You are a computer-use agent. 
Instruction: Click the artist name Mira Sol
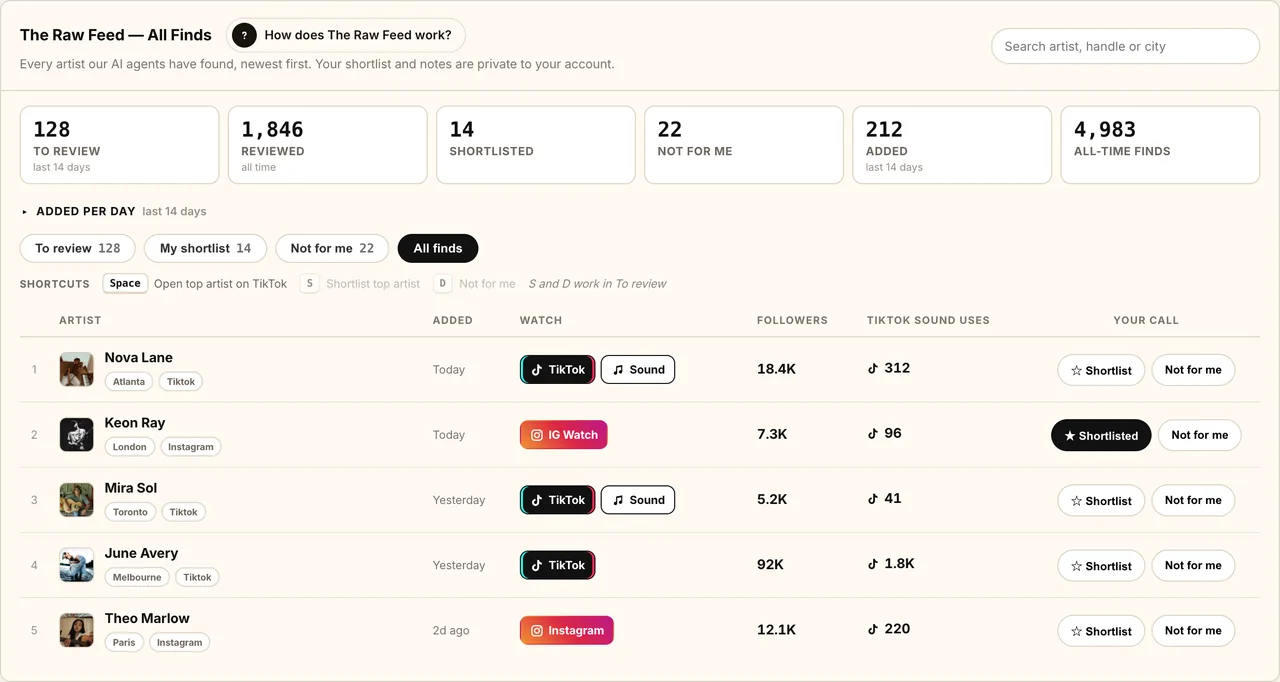click(131, 488)
